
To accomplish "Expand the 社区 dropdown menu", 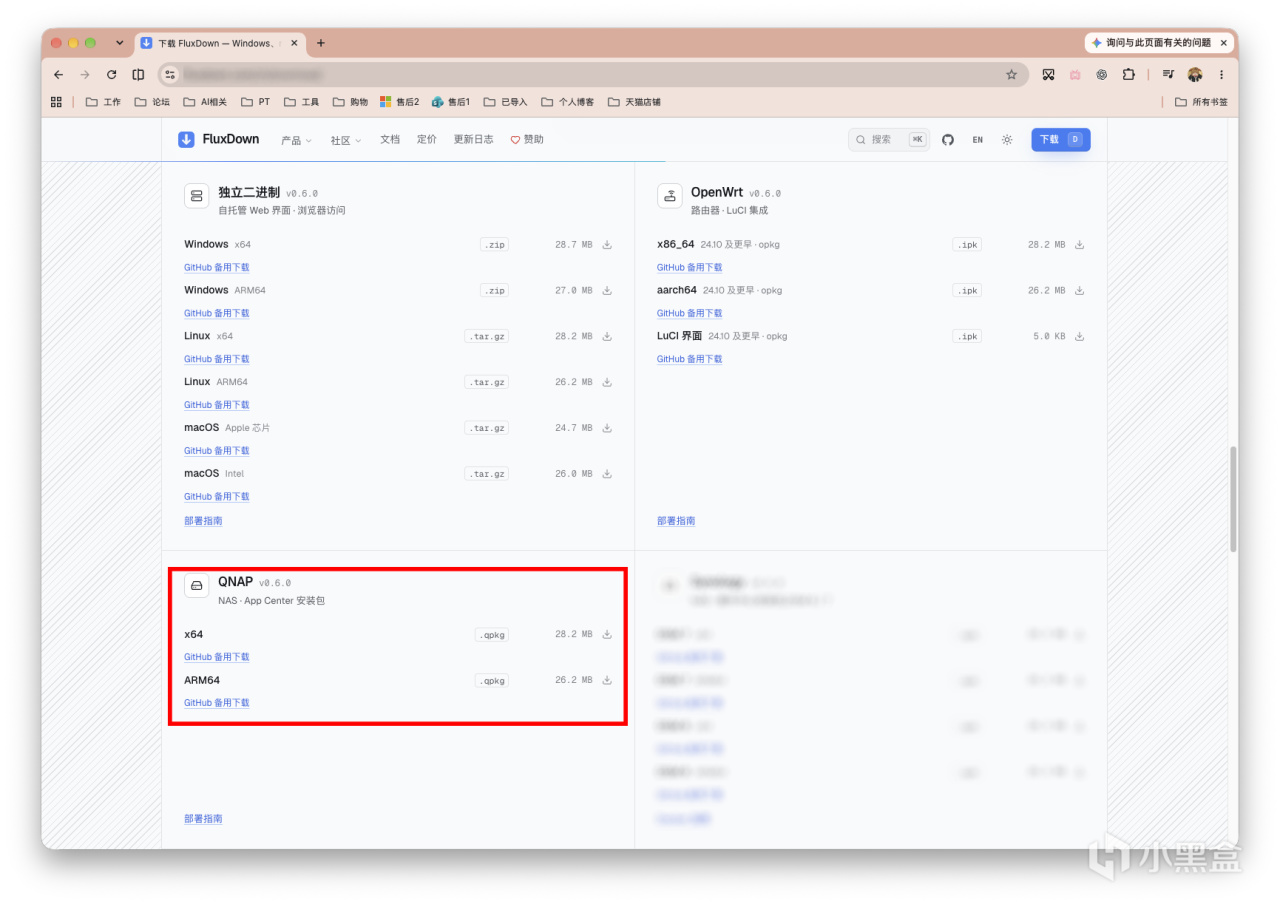I will [x=346, y=140].
